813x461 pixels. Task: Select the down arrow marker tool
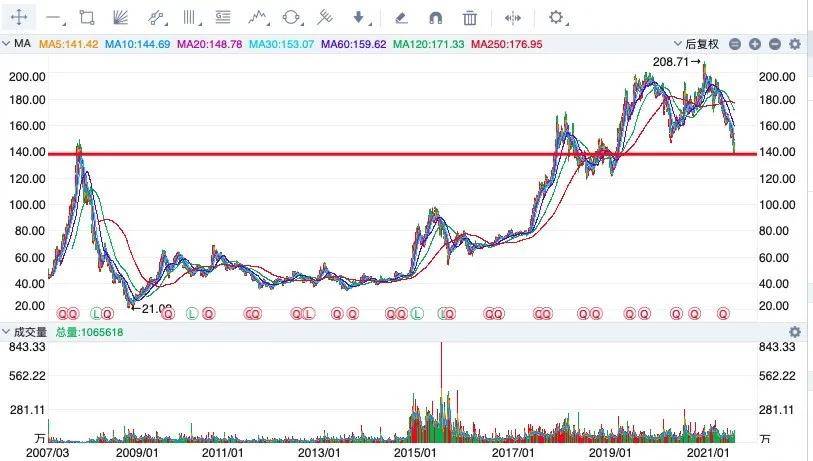click(x=360, y=18)
